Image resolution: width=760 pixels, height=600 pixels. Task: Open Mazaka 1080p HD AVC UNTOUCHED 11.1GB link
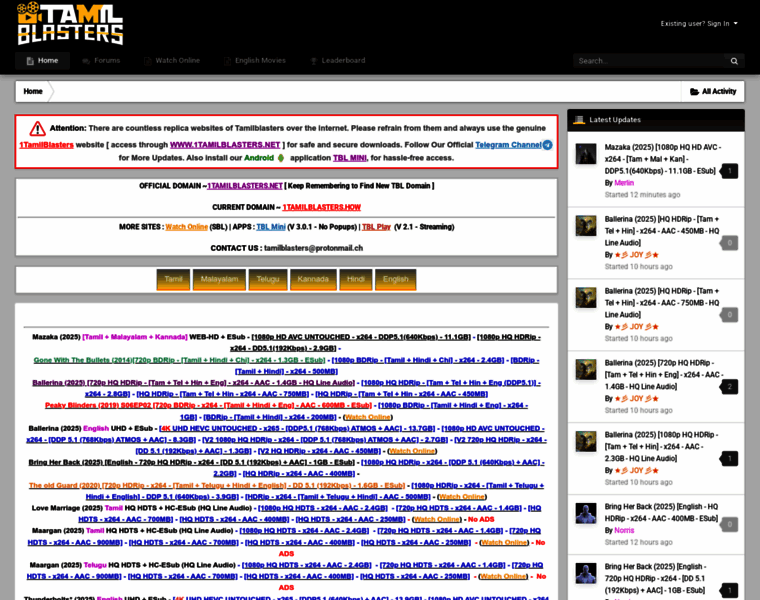tap(361, 337)
